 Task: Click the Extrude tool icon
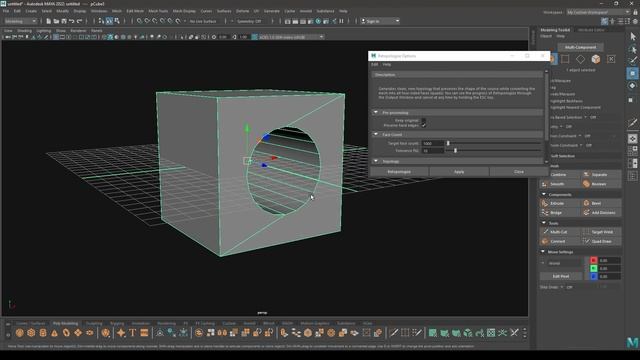[x=545, y=203]
